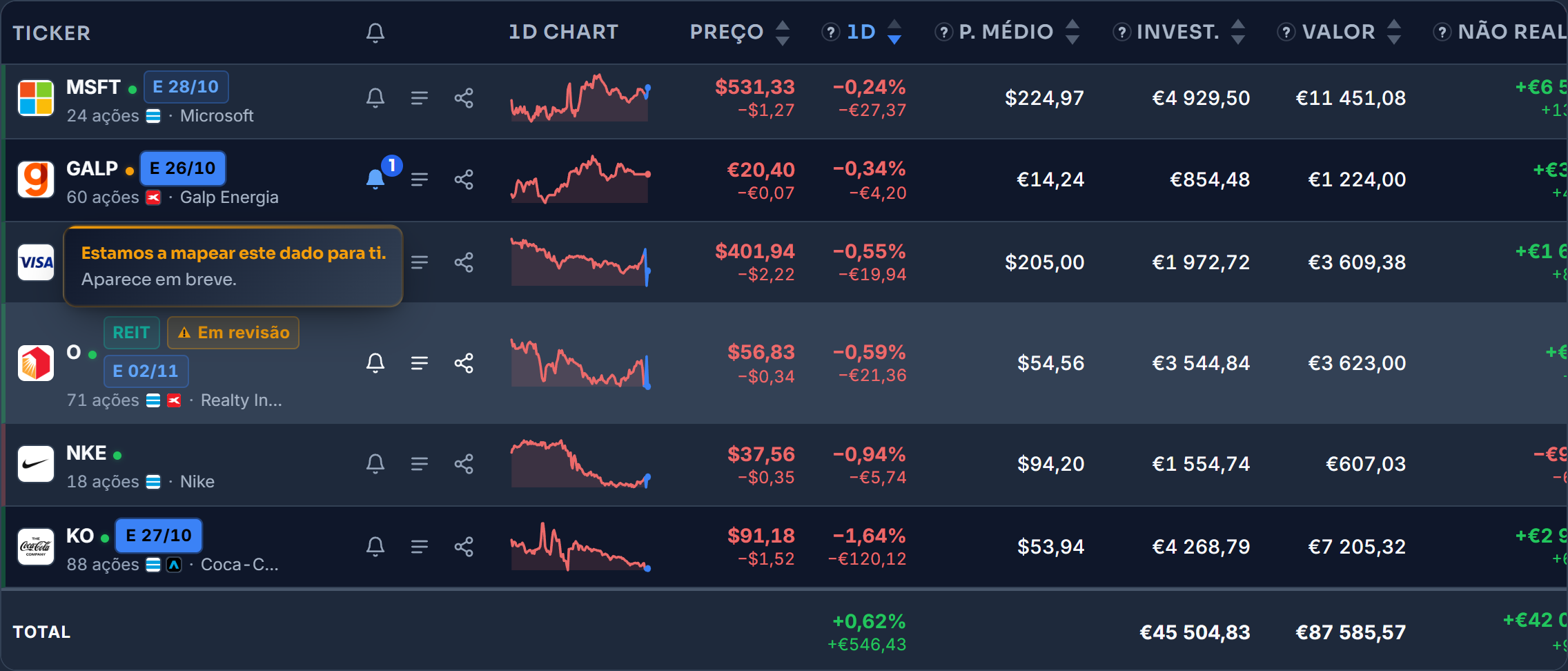This screenshot has width=1568, height=671.
Task: Open the list icon for NKE
Action: pos(420,464)
